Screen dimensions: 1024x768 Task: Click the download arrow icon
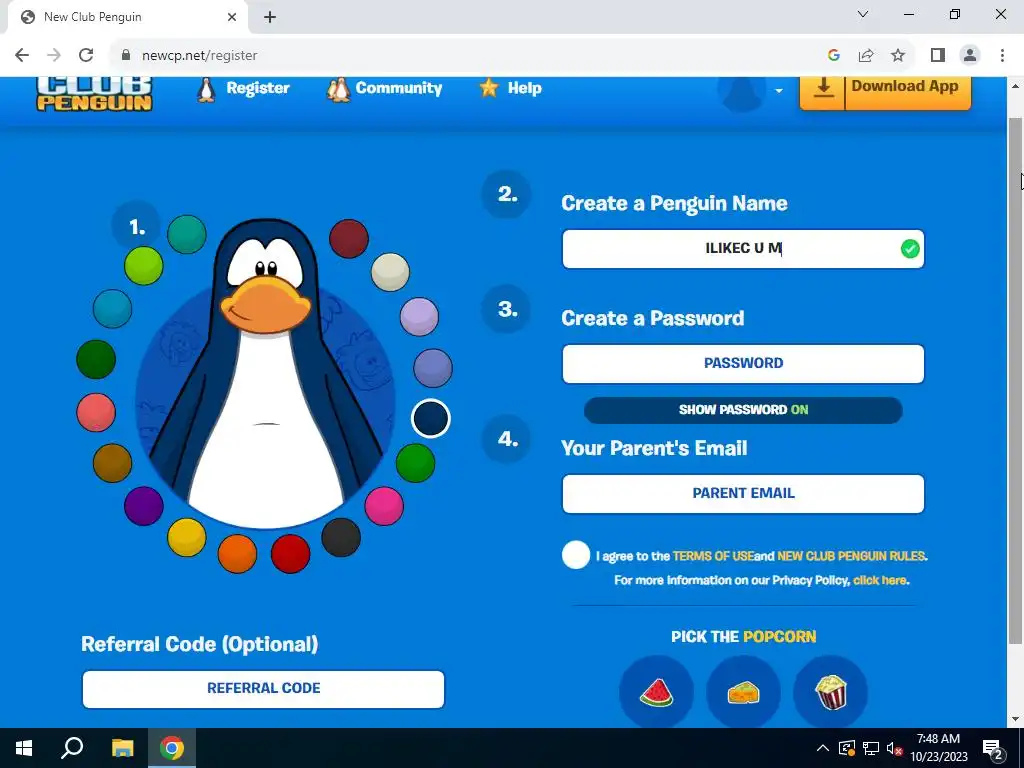click(x=823, y=88)
